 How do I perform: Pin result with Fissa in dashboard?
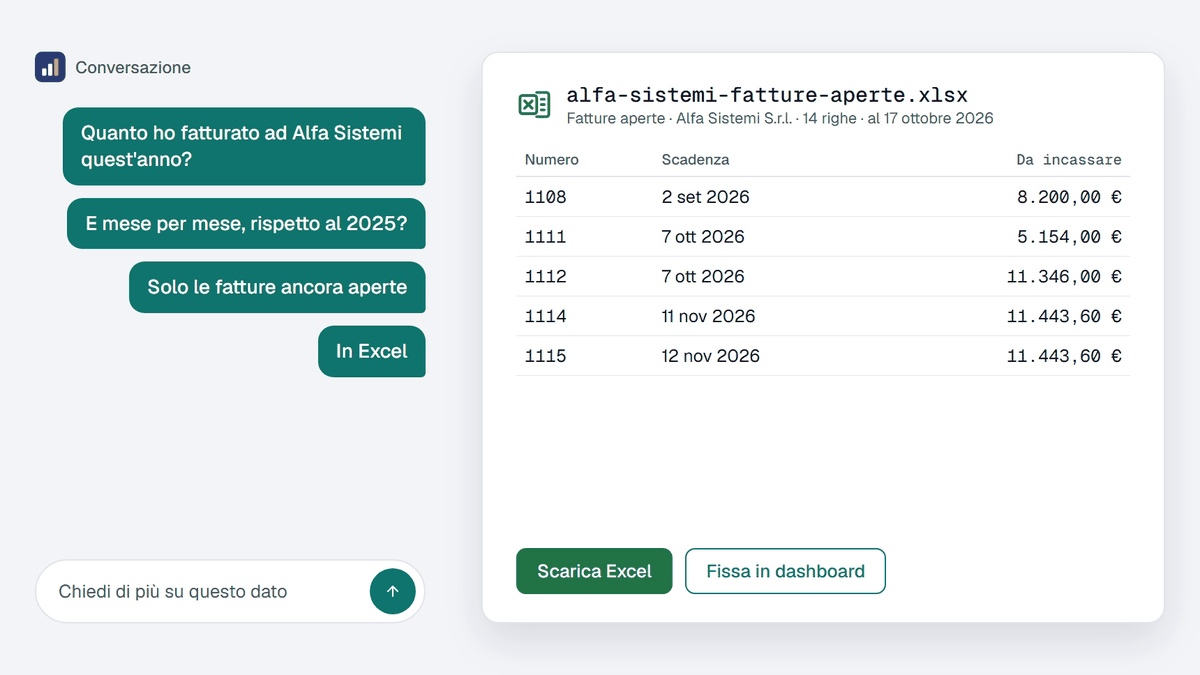click(785, 571)
